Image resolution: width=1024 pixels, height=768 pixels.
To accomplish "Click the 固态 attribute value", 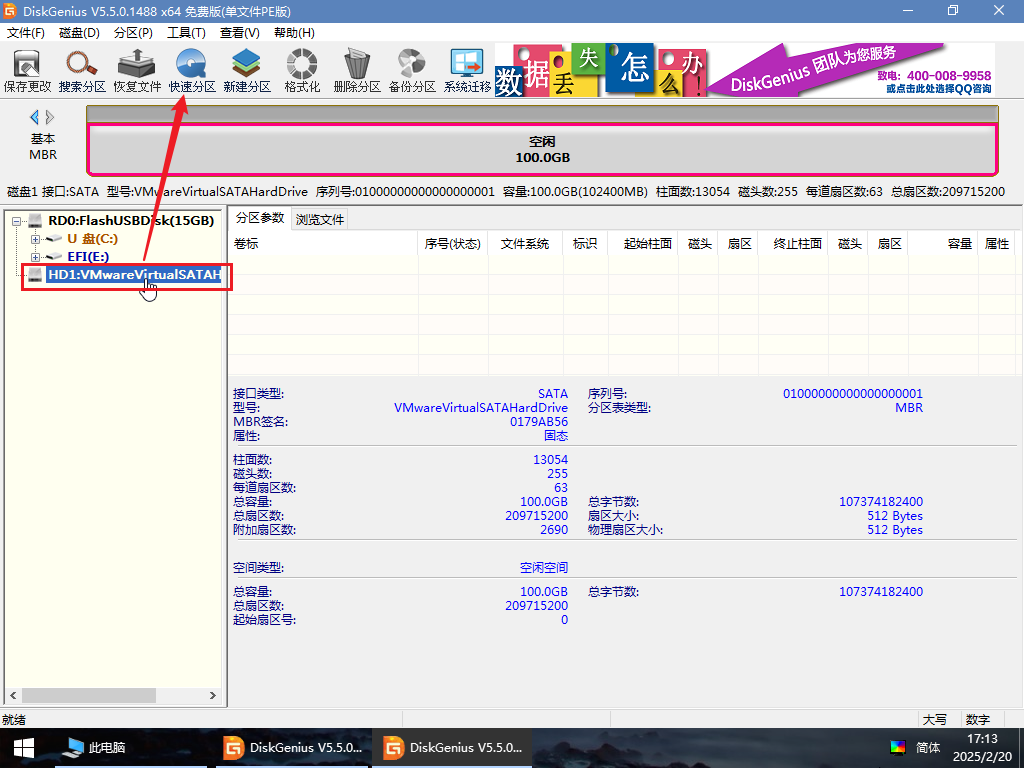I will 556,436.
